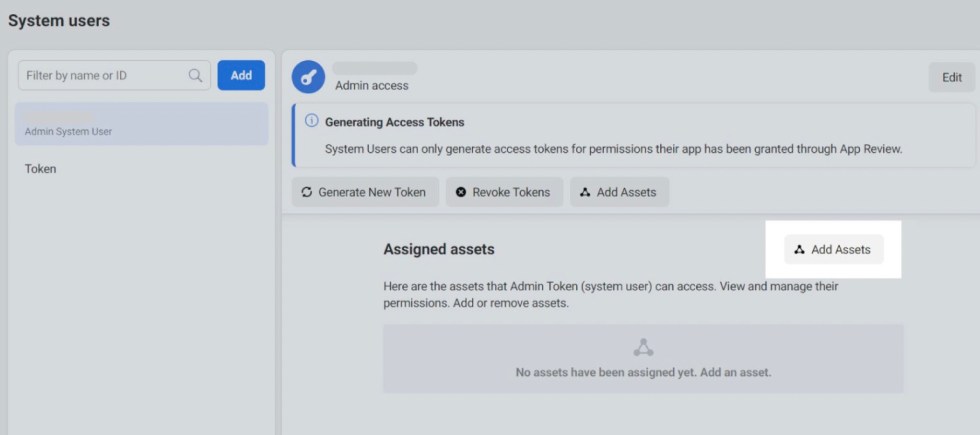Choose Revoke Tokens

coord(503,192)
